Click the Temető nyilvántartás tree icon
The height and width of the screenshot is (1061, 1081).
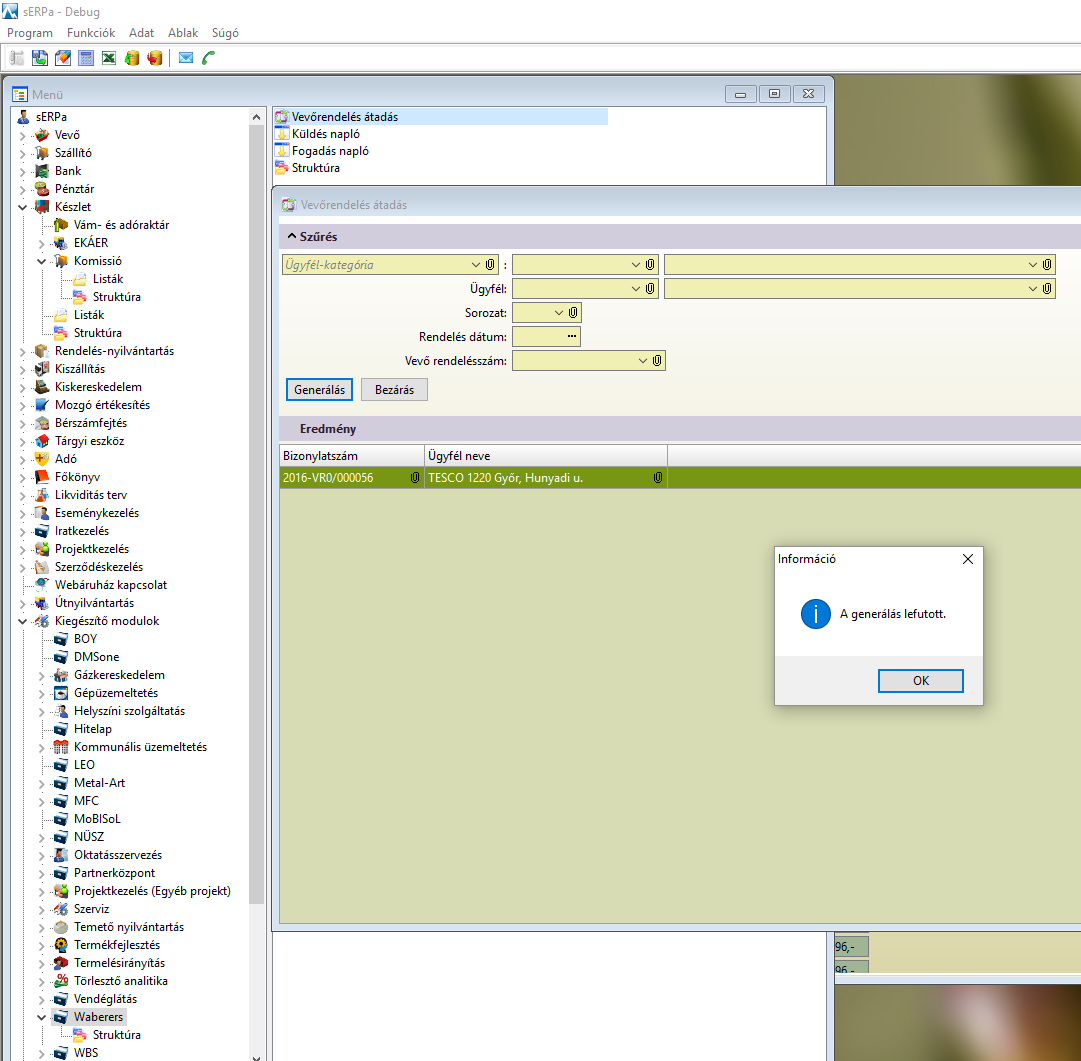[61, 927]
